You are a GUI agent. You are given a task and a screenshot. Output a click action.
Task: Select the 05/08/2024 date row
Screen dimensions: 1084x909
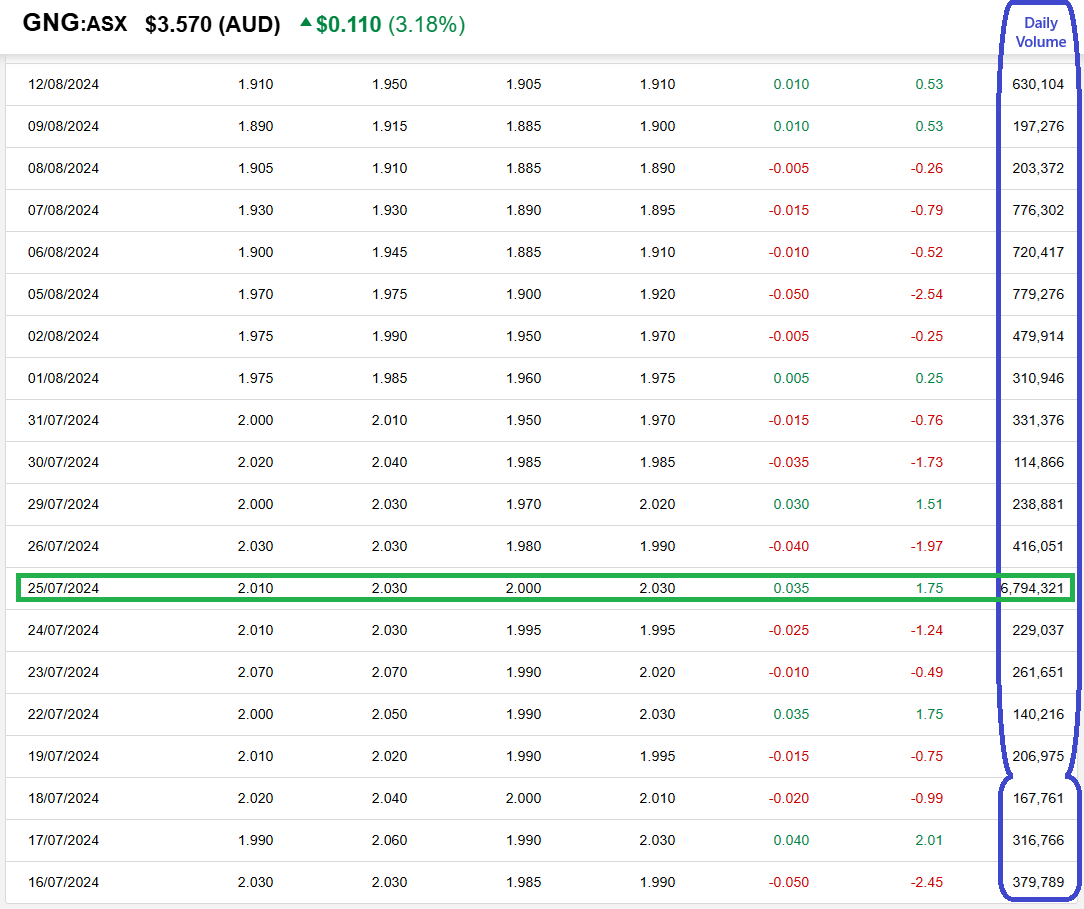point(63,294)
